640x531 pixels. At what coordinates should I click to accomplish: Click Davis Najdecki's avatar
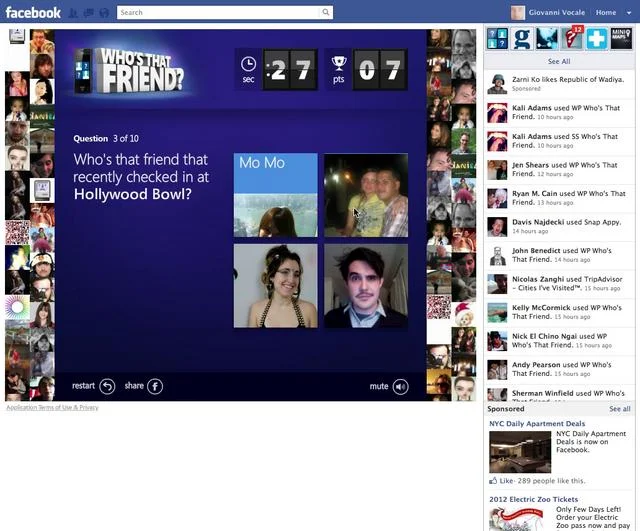tap(497, 227)
